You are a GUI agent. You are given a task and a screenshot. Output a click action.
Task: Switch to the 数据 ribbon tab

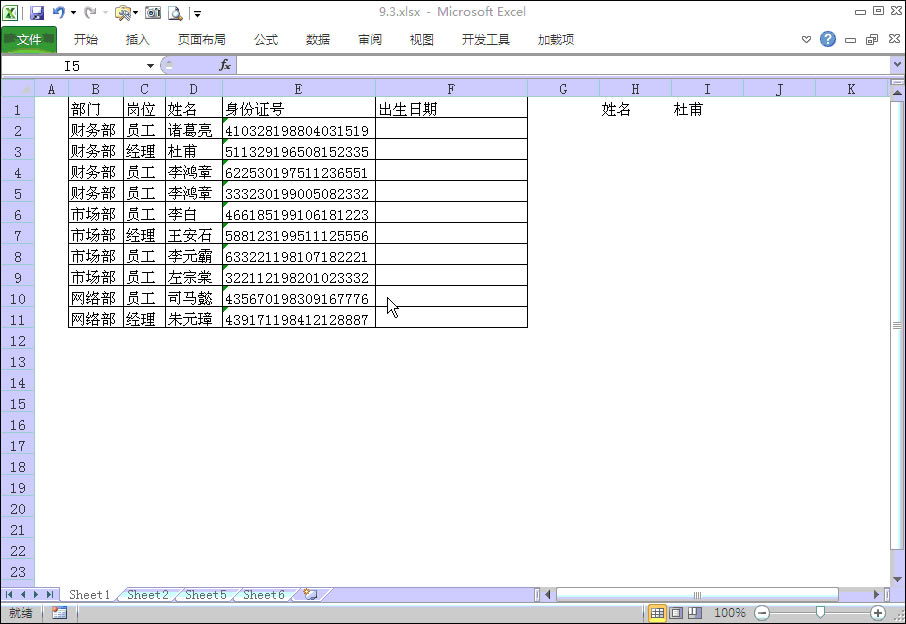pos(318,39)
